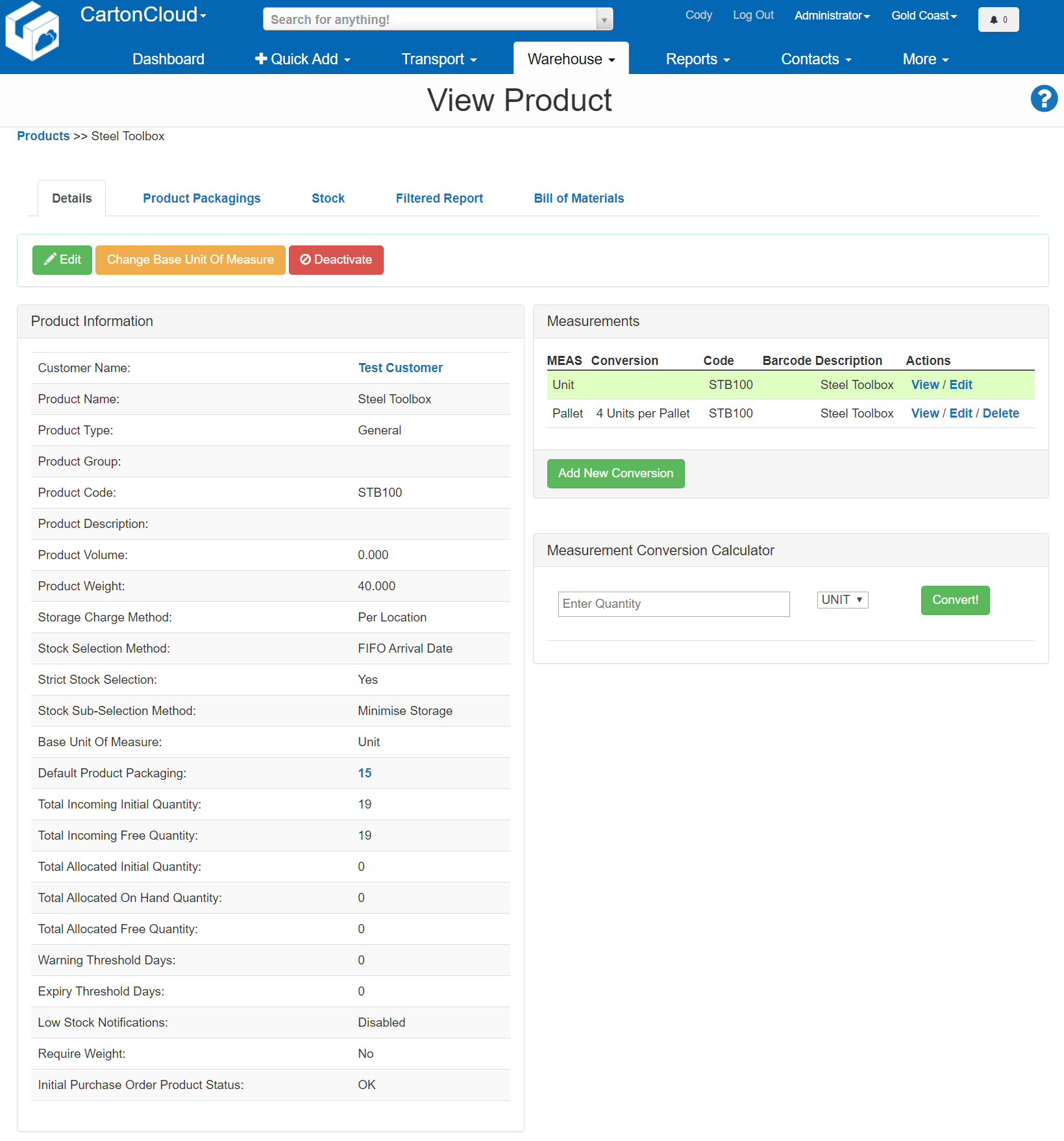Open the Reports menu
This screenshot has height=1141, width=1064.
click(697, 58)
